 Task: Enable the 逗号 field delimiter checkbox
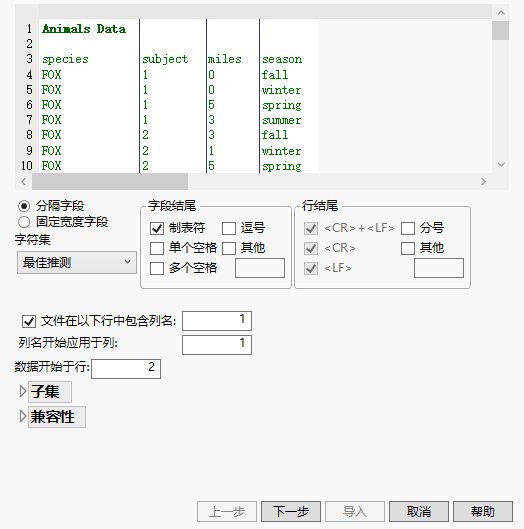tap(229, 228)
